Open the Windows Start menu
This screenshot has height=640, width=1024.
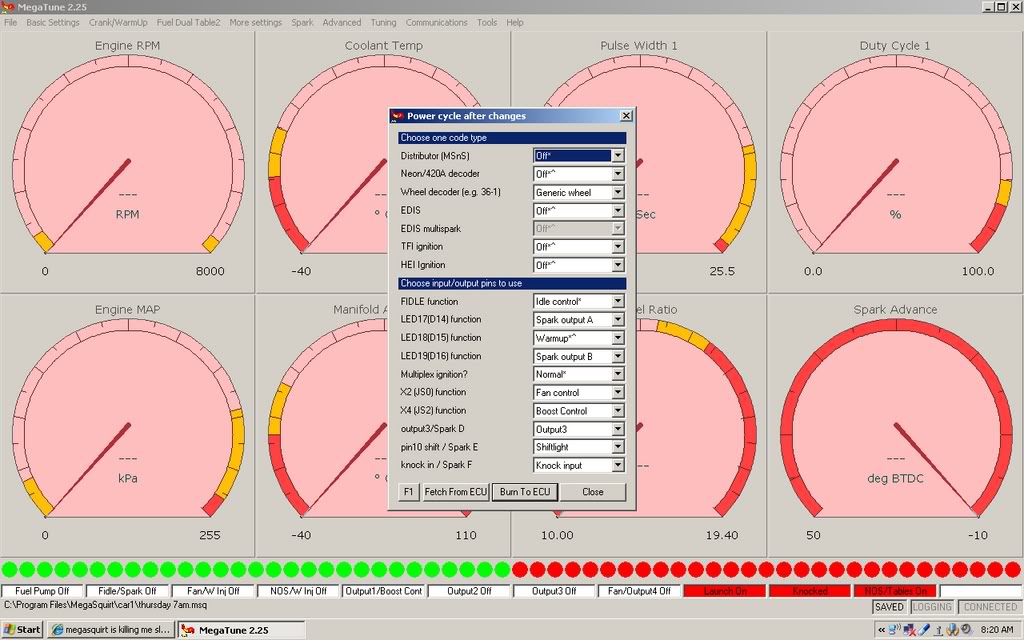(22, 629)
